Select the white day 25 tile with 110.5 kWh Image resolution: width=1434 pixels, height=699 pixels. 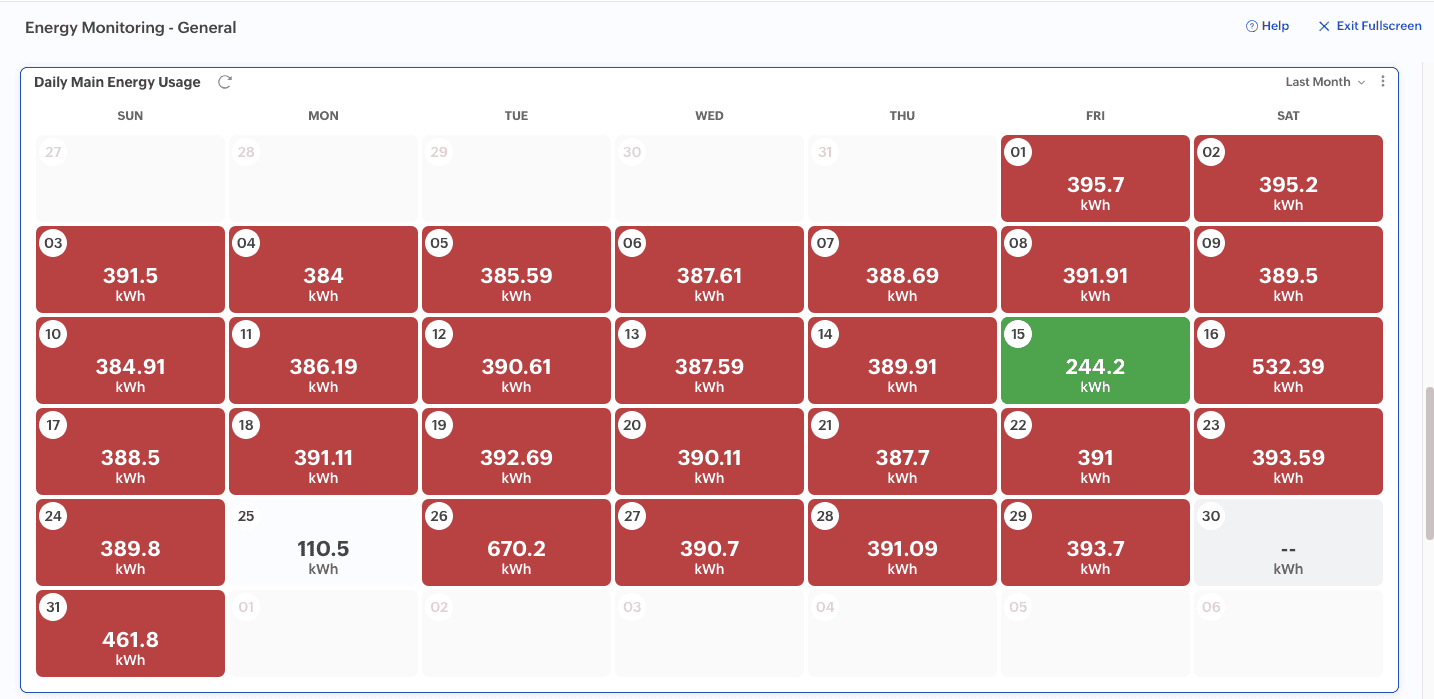pyautogui.click(x=323, y=543)
